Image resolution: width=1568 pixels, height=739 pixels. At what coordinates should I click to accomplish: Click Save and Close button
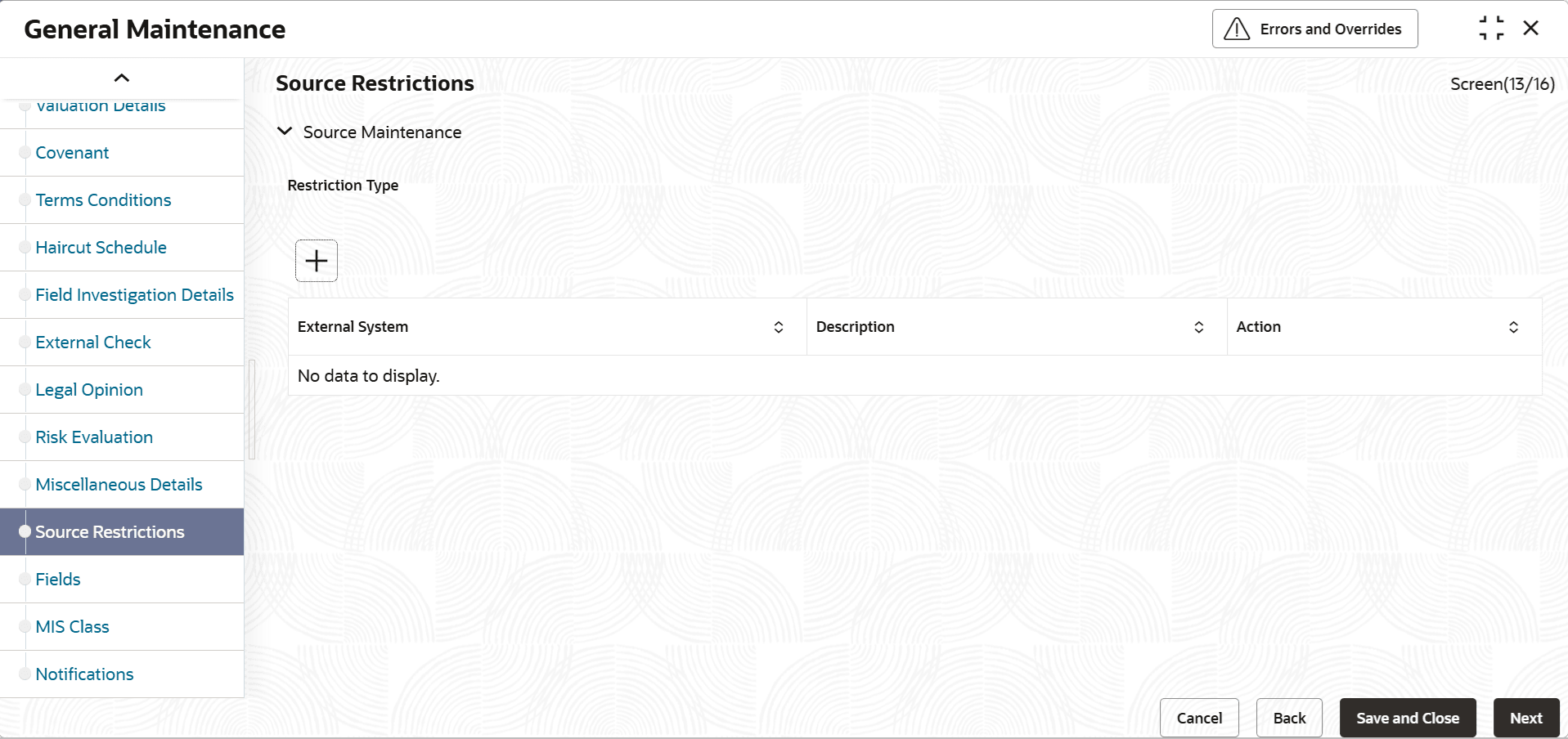click(x=1408, y=718)
